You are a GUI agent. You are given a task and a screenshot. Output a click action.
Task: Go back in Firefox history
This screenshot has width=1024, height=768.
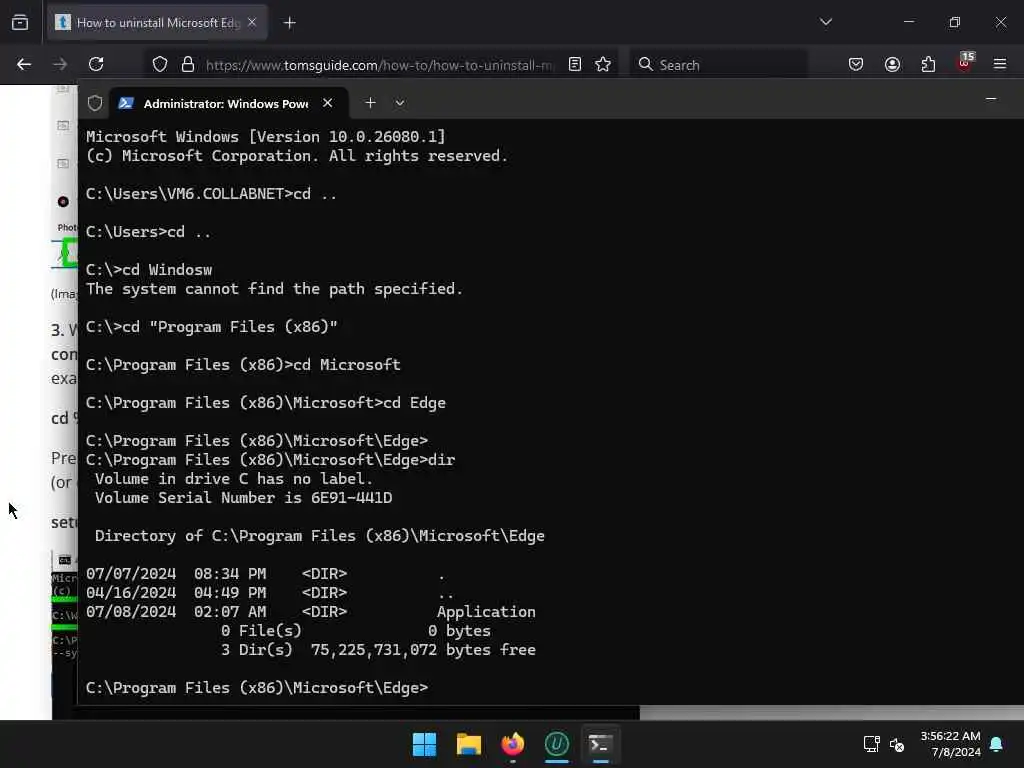click(24, 64)
